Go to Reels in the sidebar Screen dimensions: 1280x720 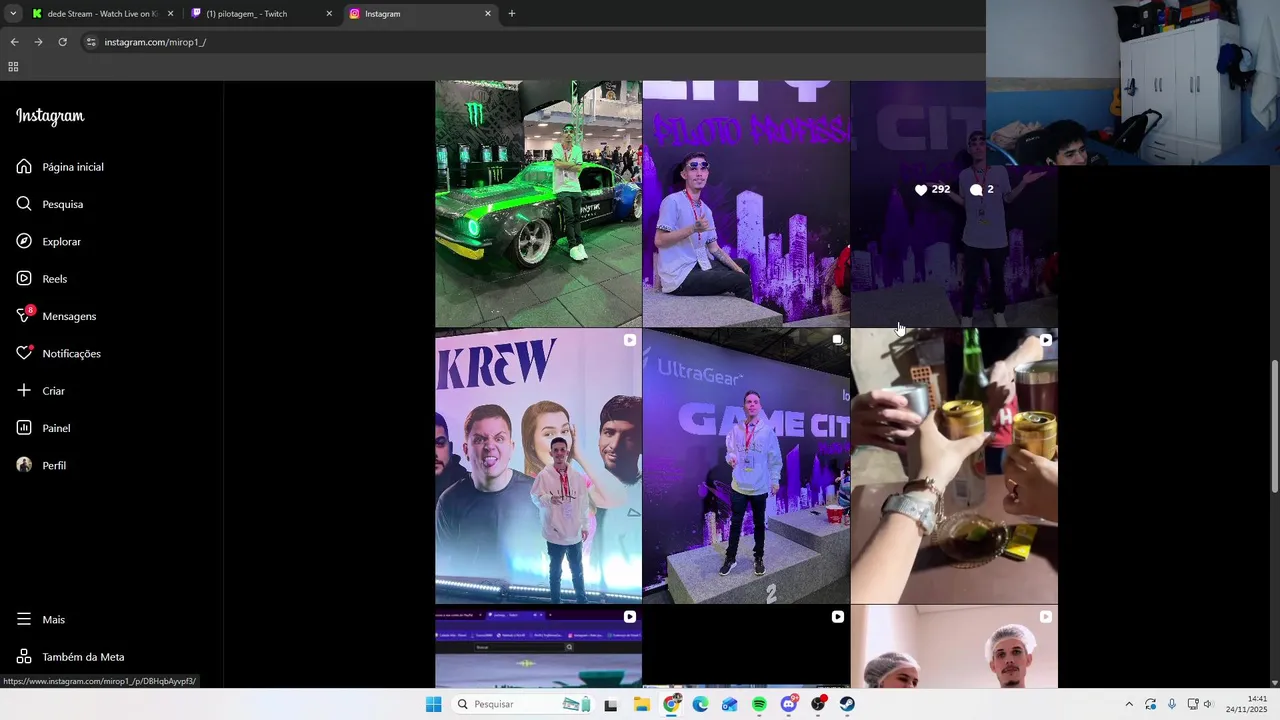tap(42, 279)
